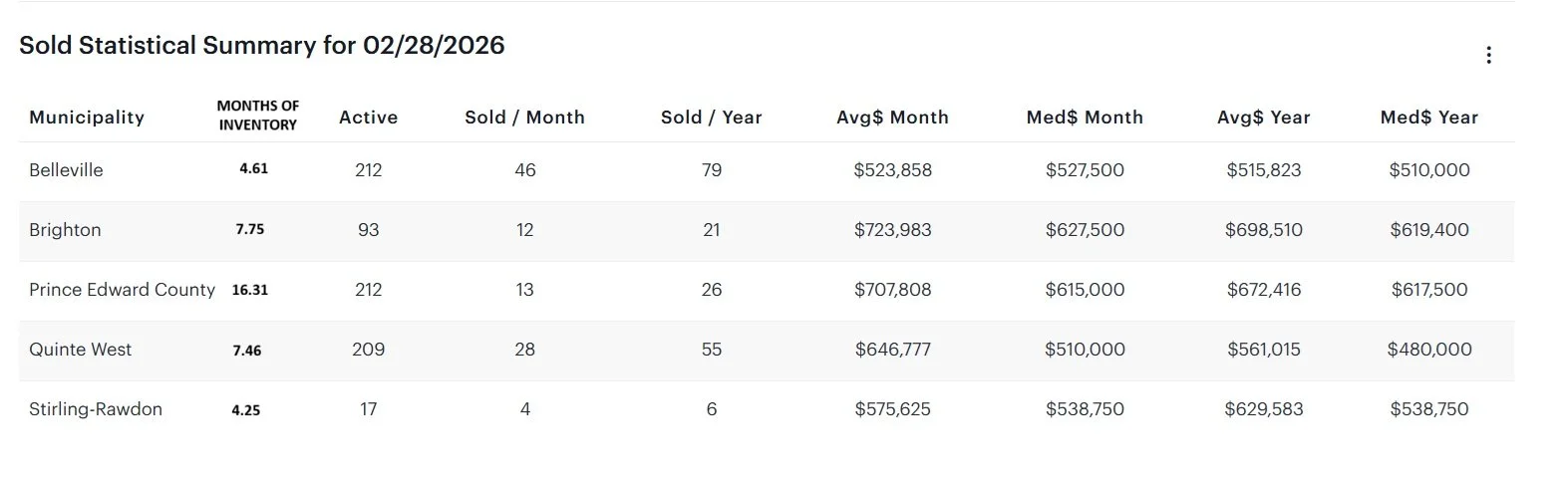Image resolution: width=1568 pixels, height=483 pixels.
Task: Click Brighton's 93 active listings cell
Action: point(368,230)
